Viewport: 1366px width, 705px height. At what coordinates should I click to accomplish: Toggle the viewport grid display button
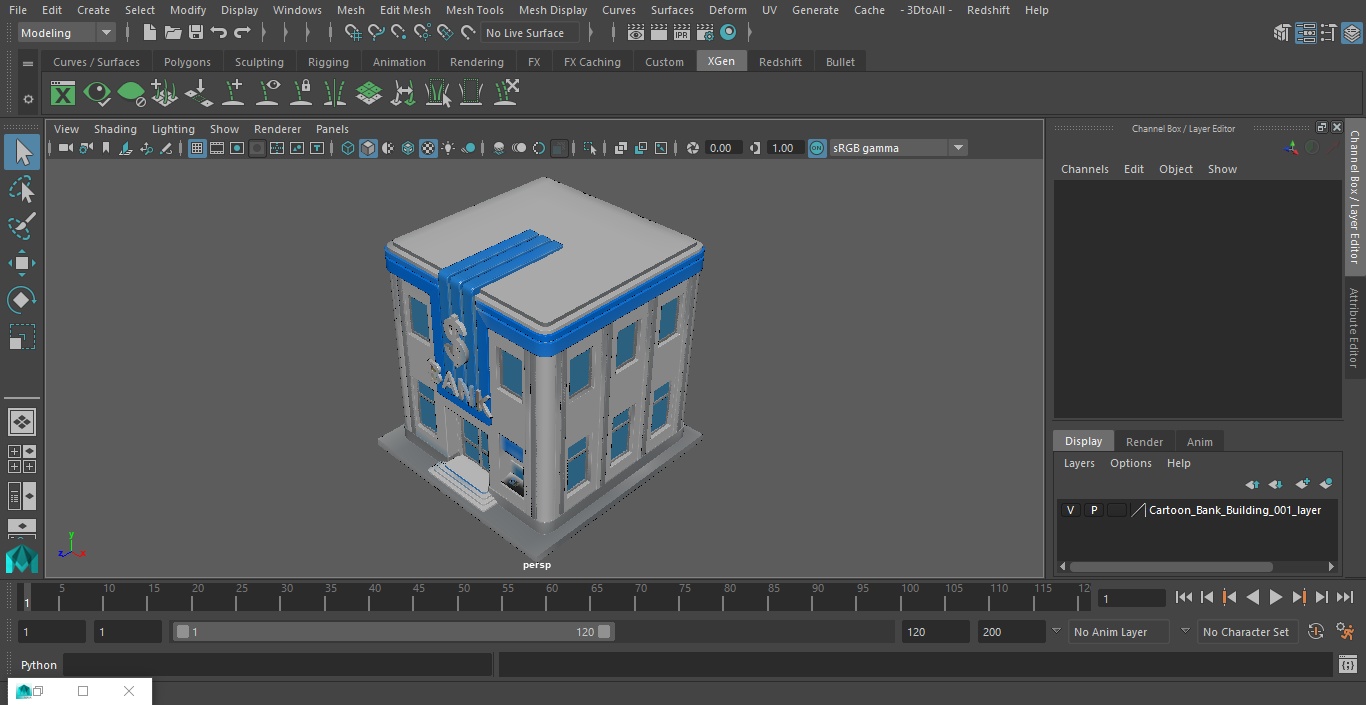coord(197,148)
